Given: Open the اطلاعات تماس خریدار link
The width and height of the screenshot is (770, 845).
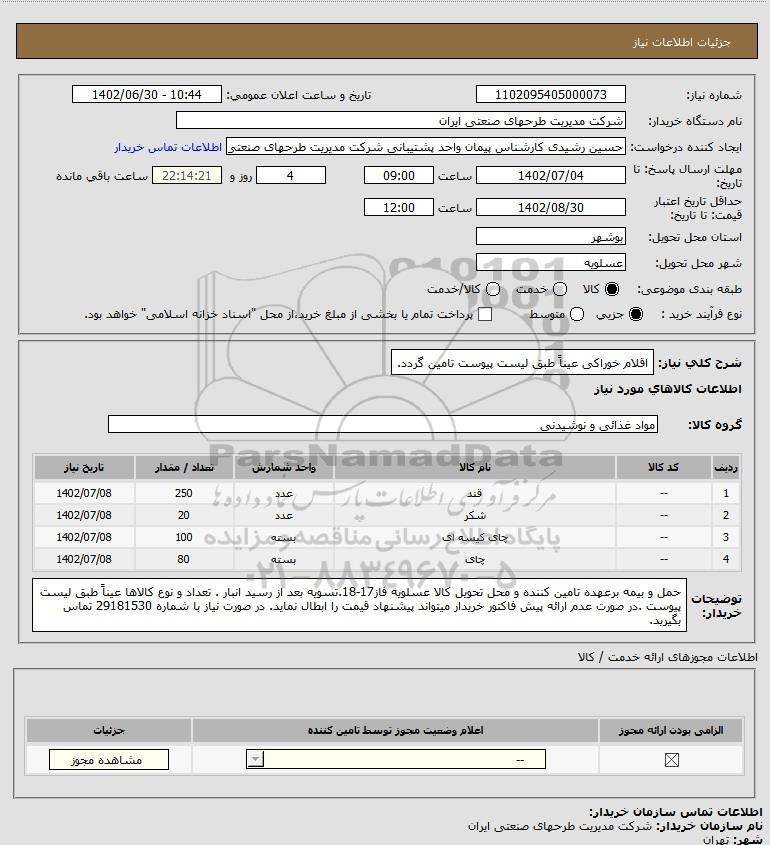Looking at the screenshot, I should coord(168,147).
